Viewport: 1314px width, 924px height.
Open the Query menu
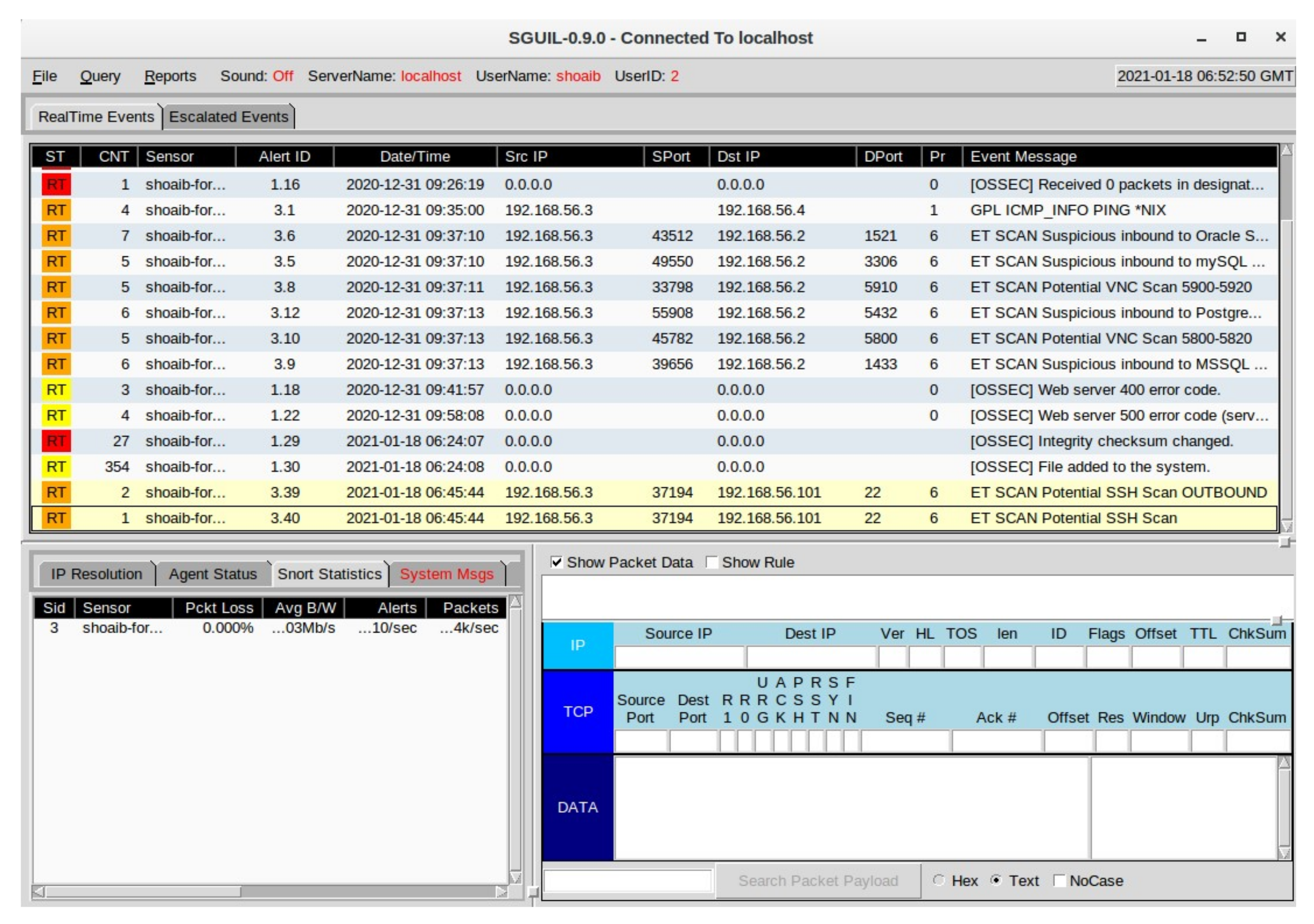point(100,76)
